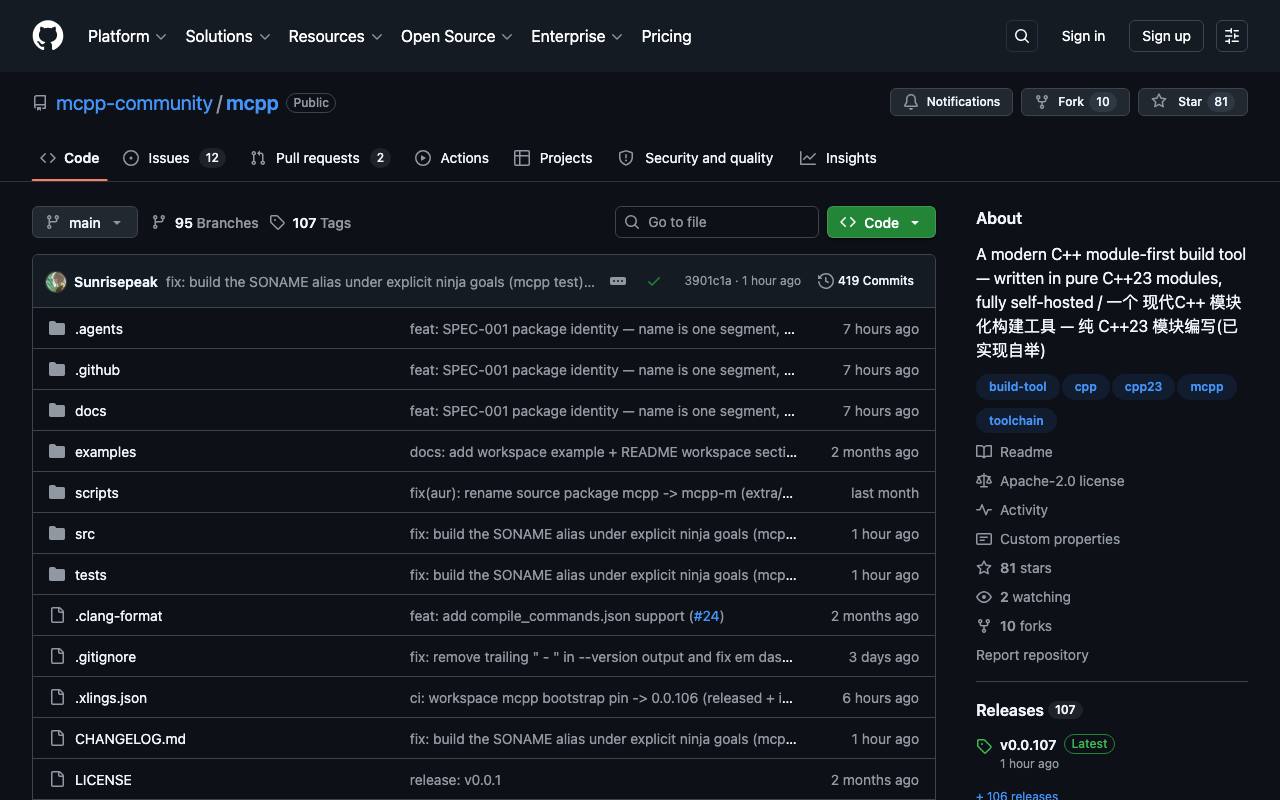The width and height of the screenshot is (1280, 800).
Task: Open the mcpp-community owner link
Action: 134,103
